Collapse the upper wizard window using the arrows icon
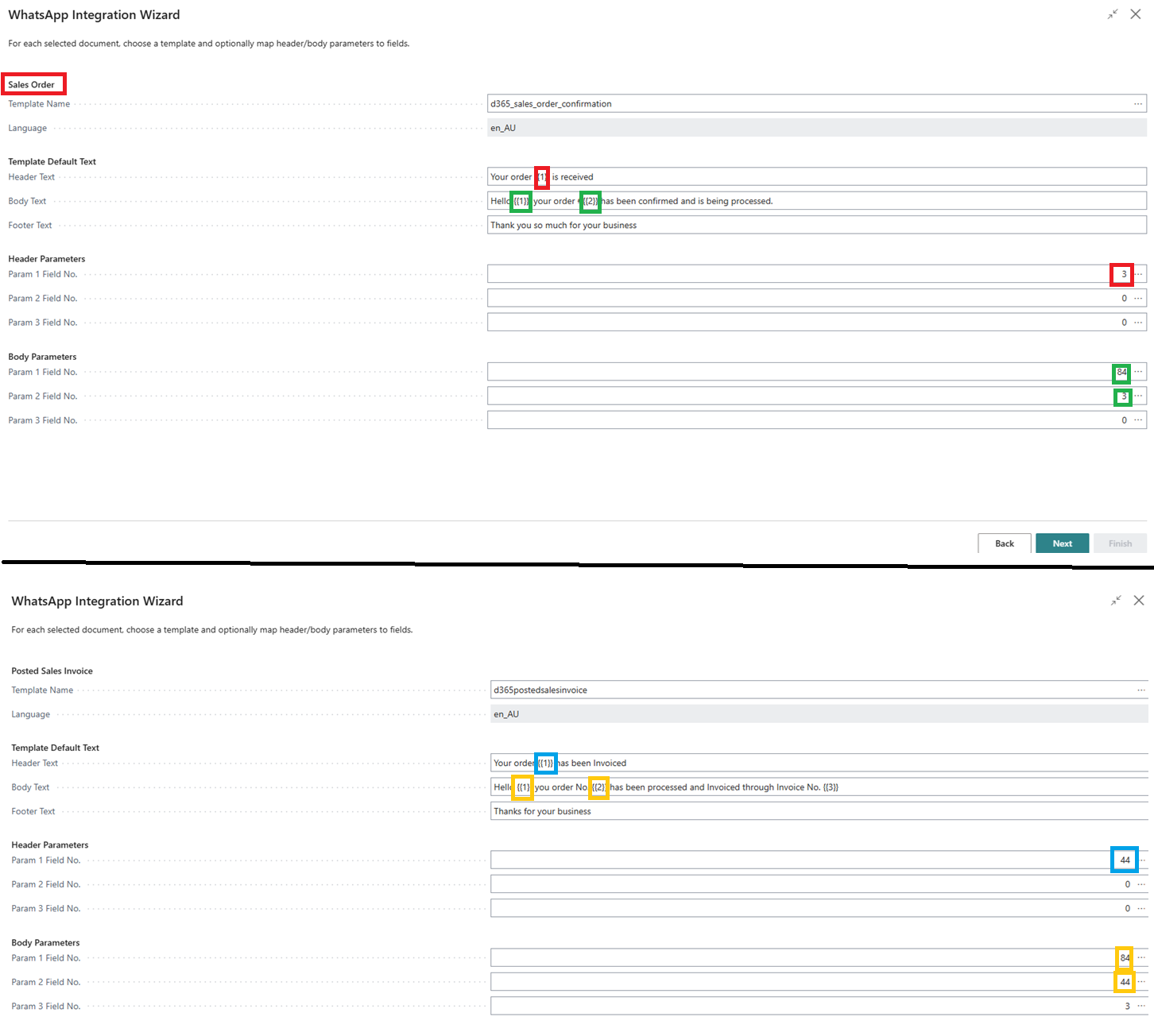 point(1113,14)
